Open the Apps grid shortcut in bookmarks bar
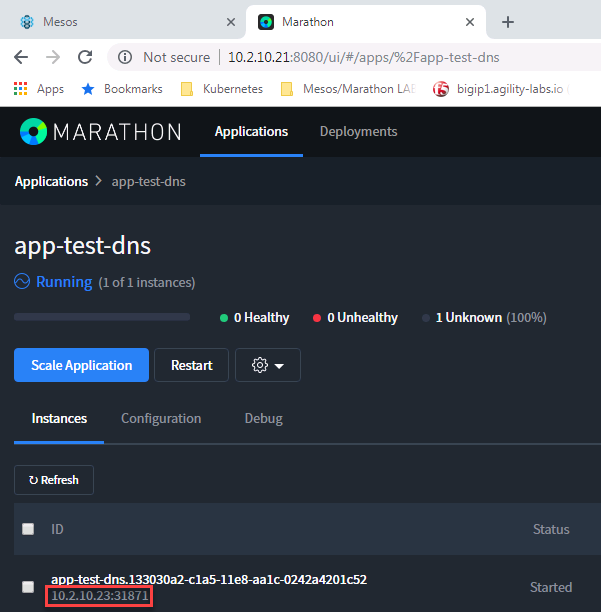 (x=39, y=89)
